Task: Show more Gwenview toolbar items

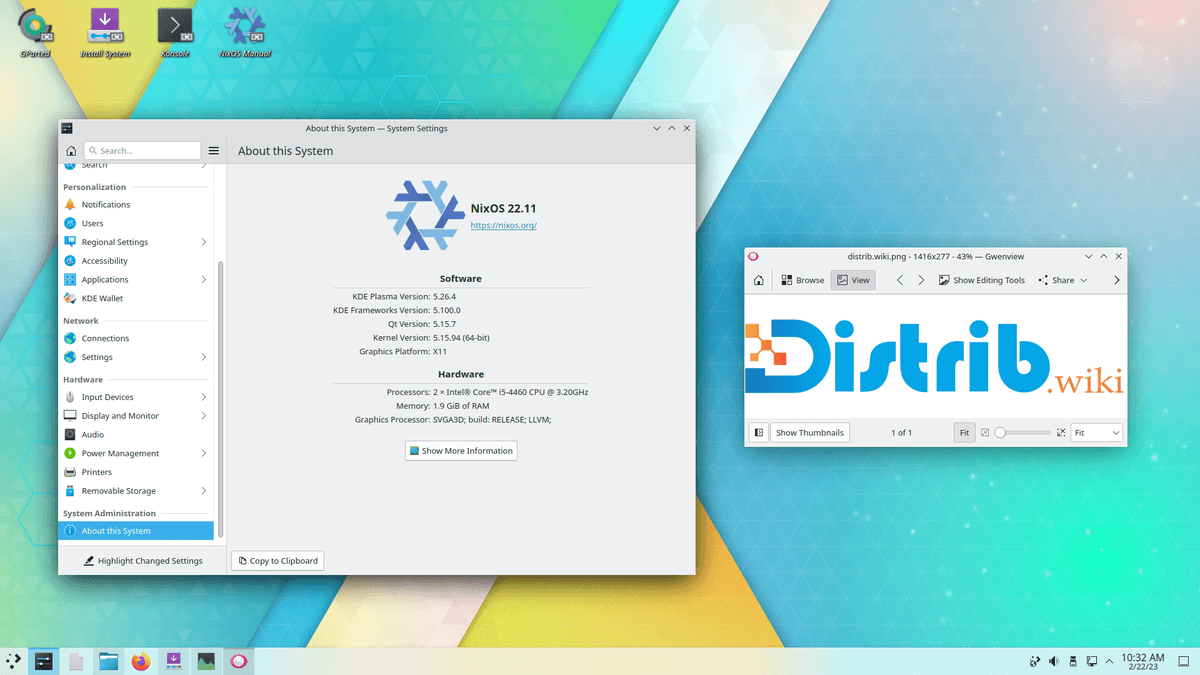Action: click(1116, 280)
